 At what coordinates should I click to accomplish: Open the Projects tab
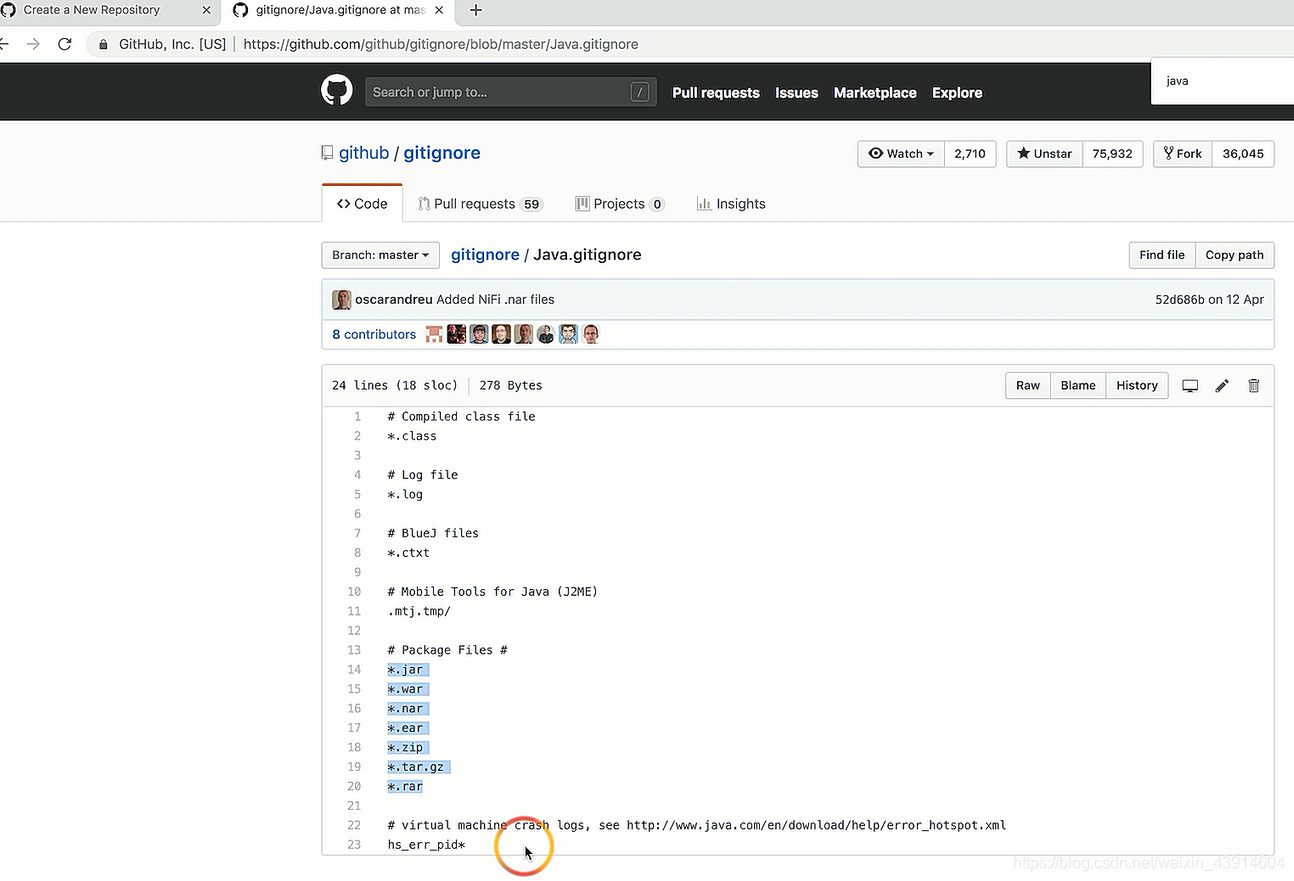point(620,204)
